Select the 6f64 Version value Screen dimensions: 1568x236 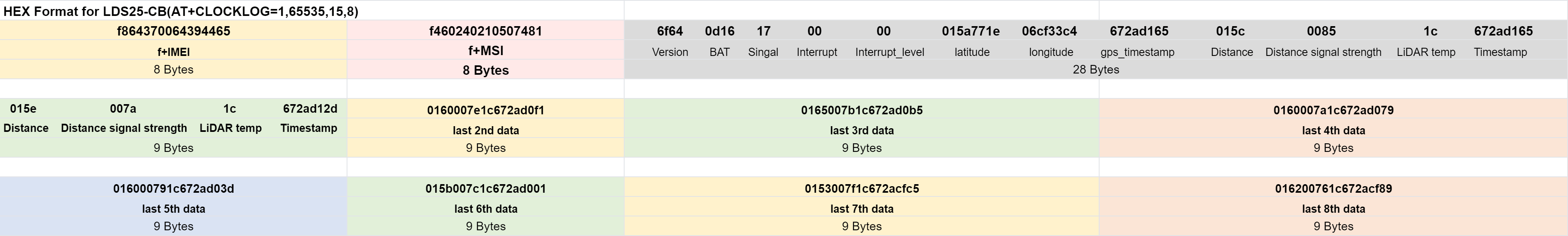pyautogui.click(x=670, y=31)
